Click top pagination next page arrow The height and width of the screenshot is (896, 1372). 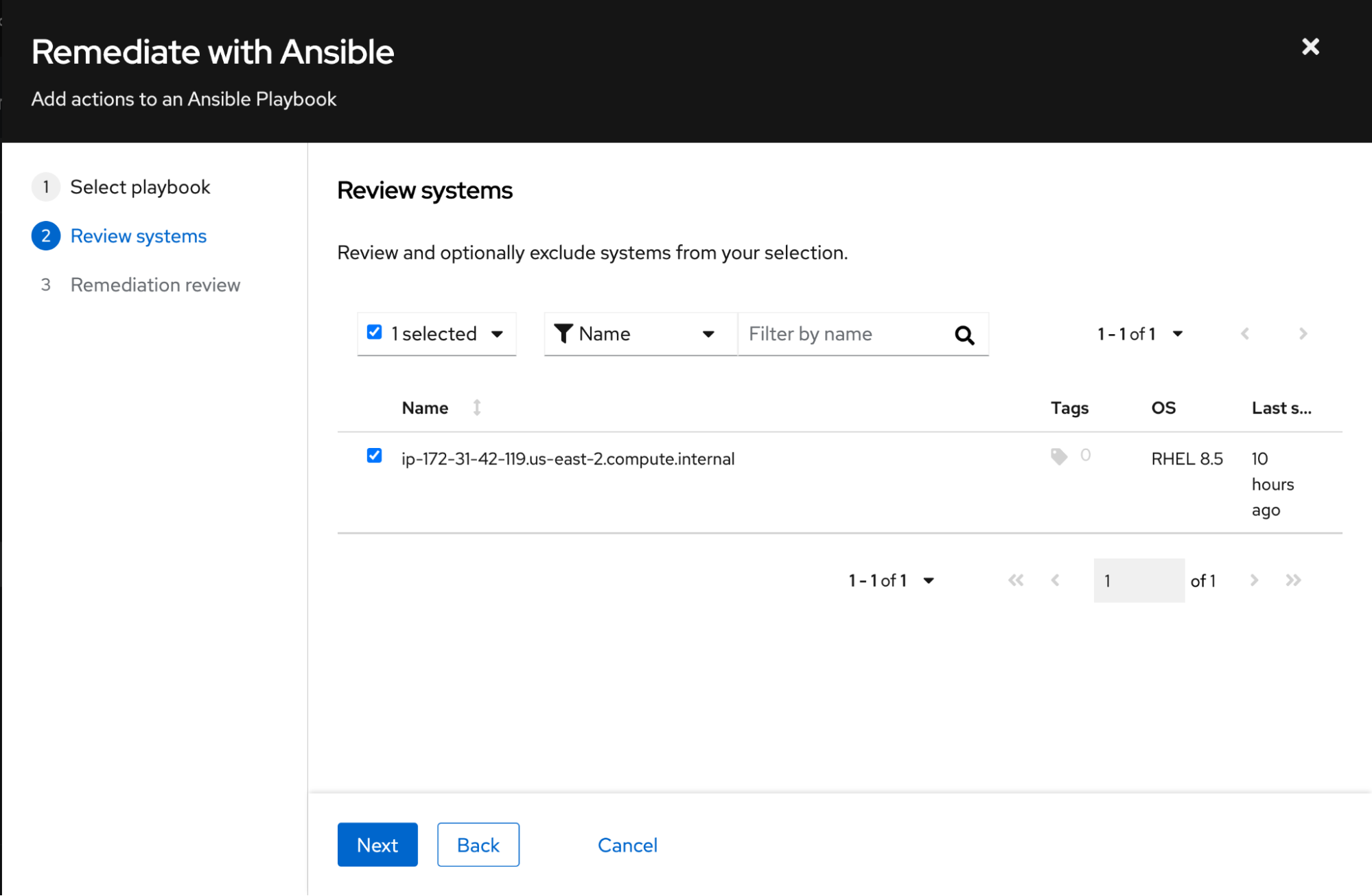click(x=1303, y=334)
